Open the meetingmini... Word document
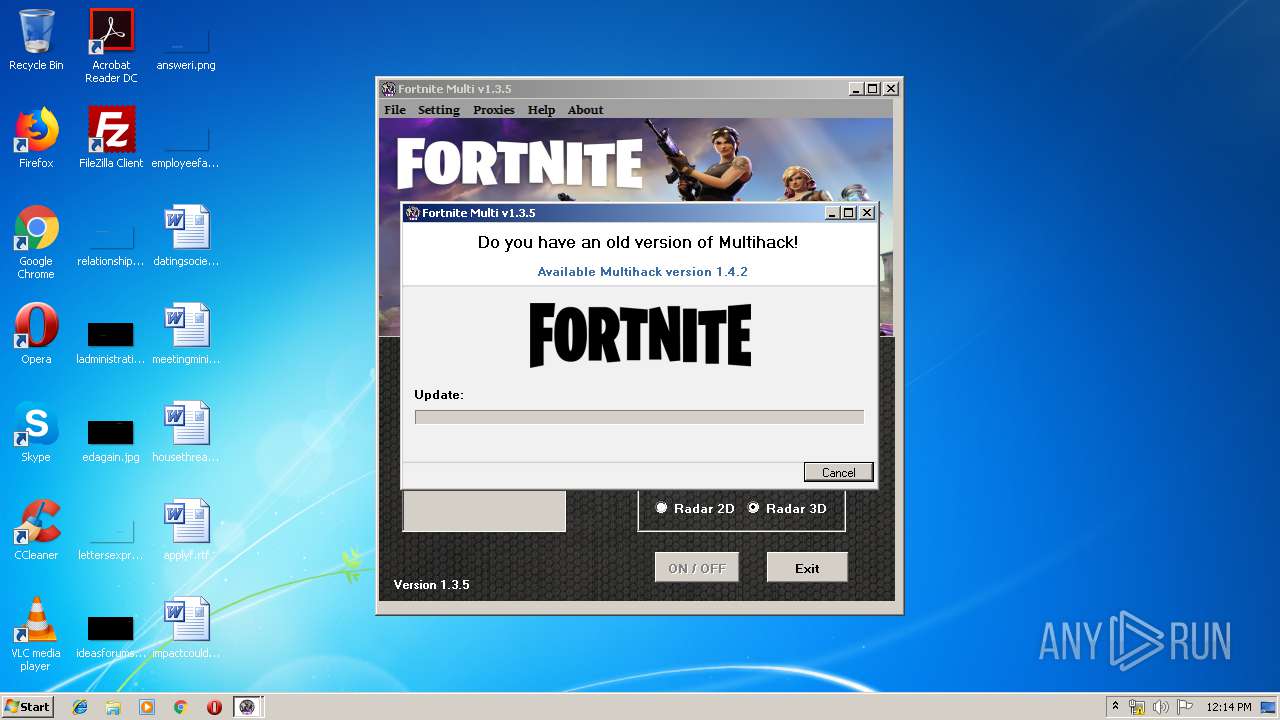 coord(186,334)
